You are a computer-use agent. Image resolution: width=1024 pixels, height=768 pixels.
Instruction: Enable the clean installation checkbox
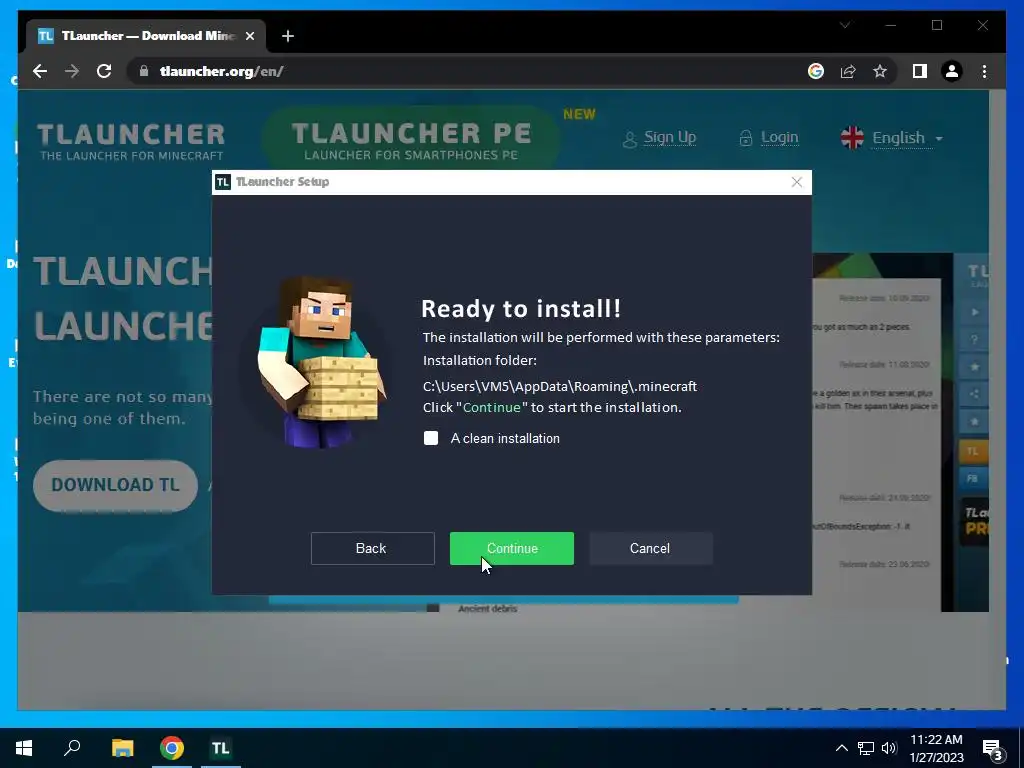pyautogui.click(x=431, y=438)
